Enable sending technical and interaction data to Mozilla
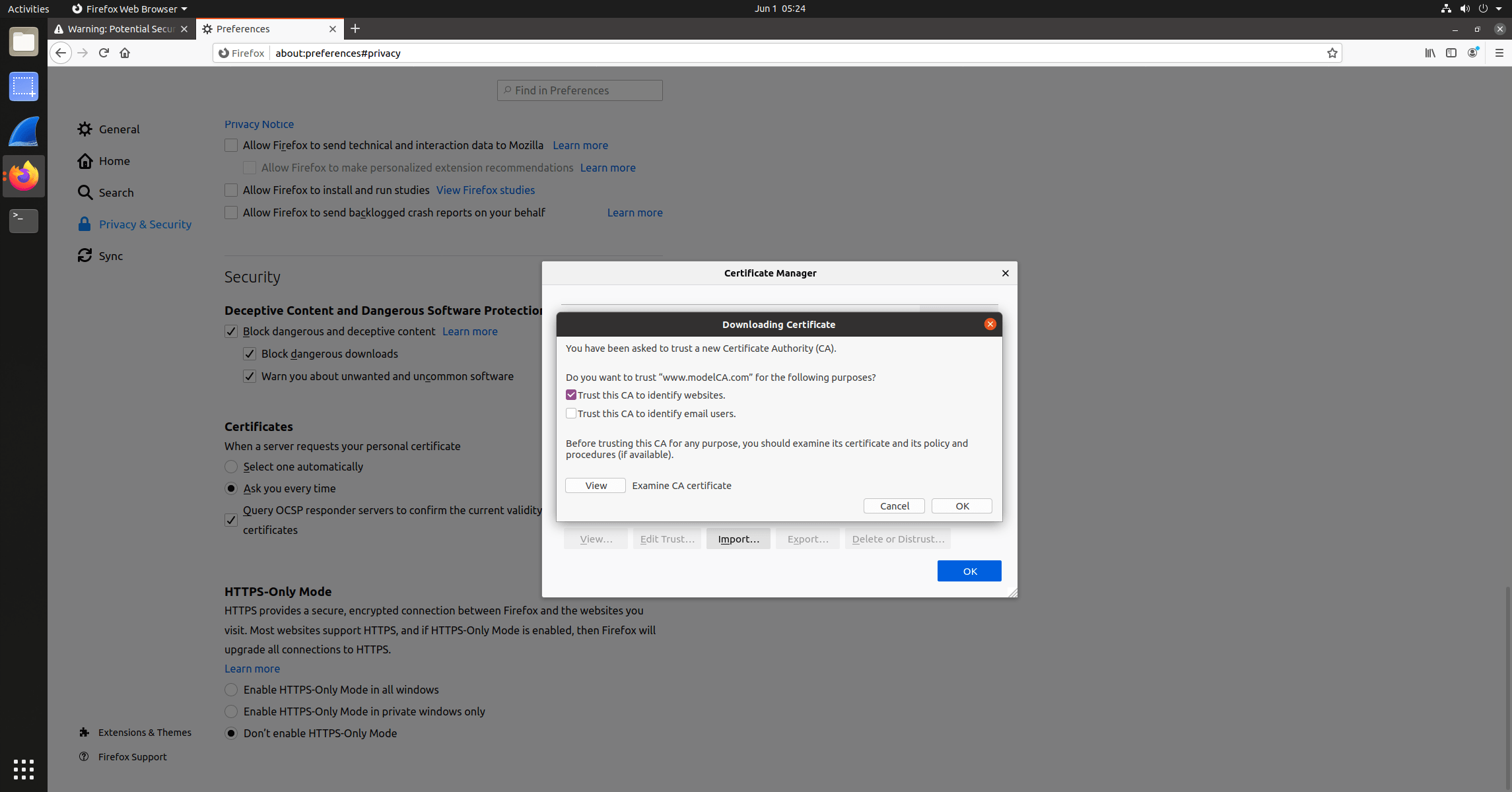Viewport: 1512px width, 792px height. pos(231,145)
